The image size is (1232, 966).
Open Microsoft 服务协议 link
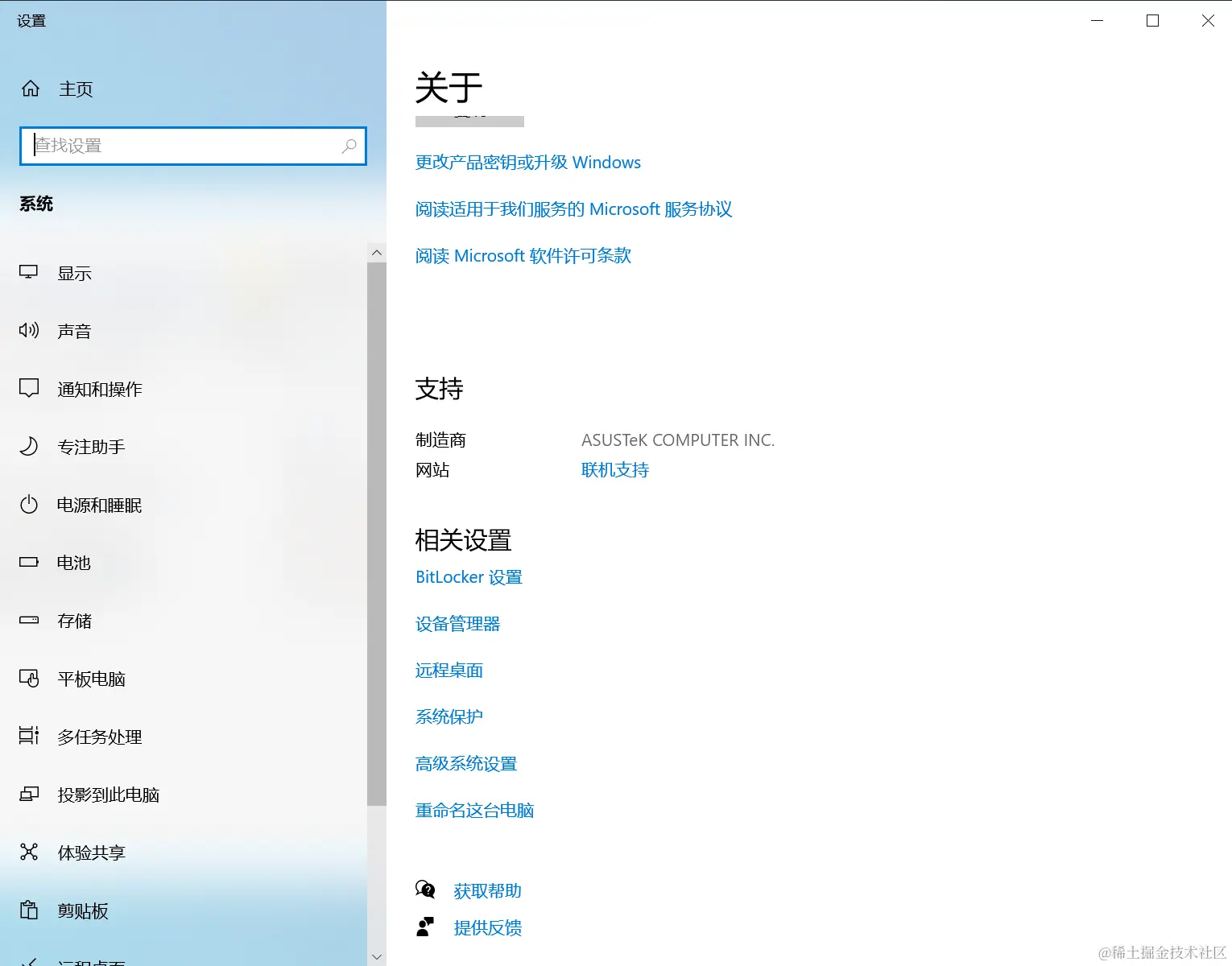click(573, 209)
